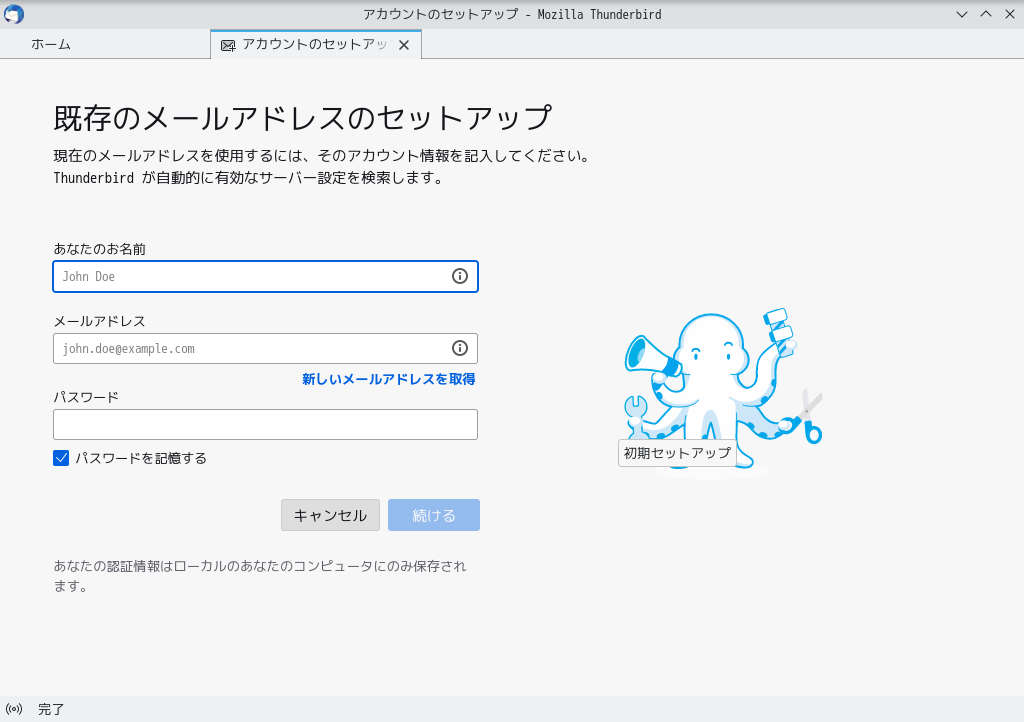The image size is (1024, 722).
Task: Open the 新しいメールアドレスを取得 link
Action: [x=389, y=379]
